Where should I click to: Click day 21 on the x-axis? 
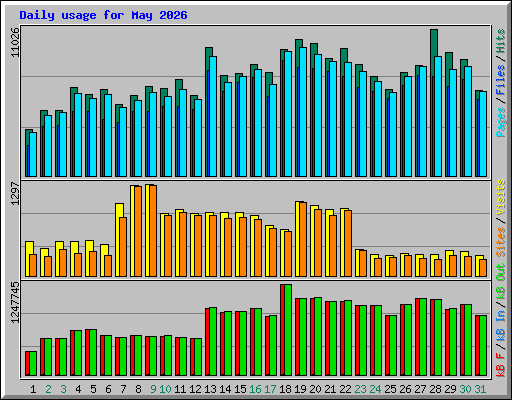(x=330, y=389)
